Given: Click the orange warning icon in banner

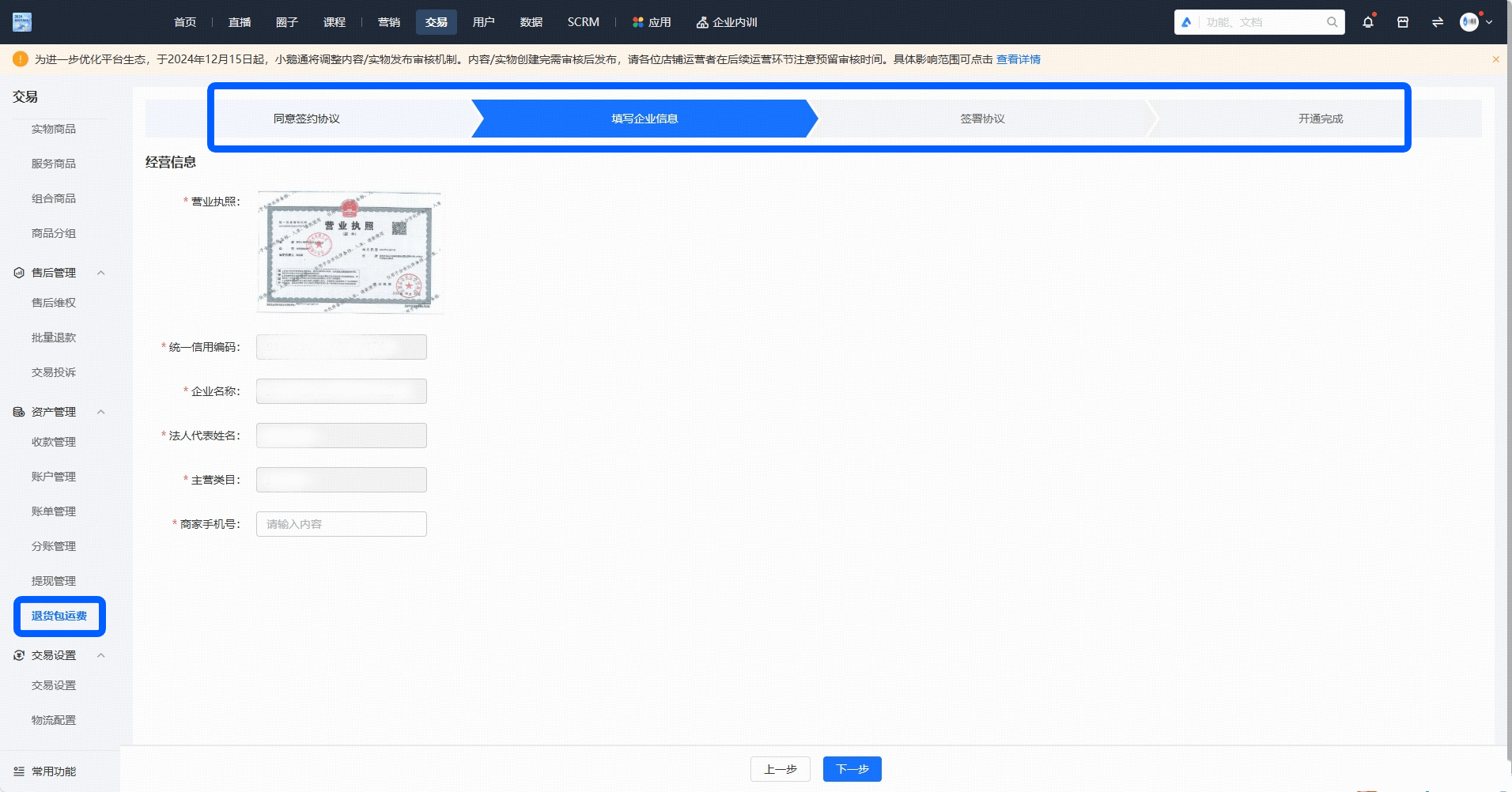Looking at the screenshot, I should point(21,59).
